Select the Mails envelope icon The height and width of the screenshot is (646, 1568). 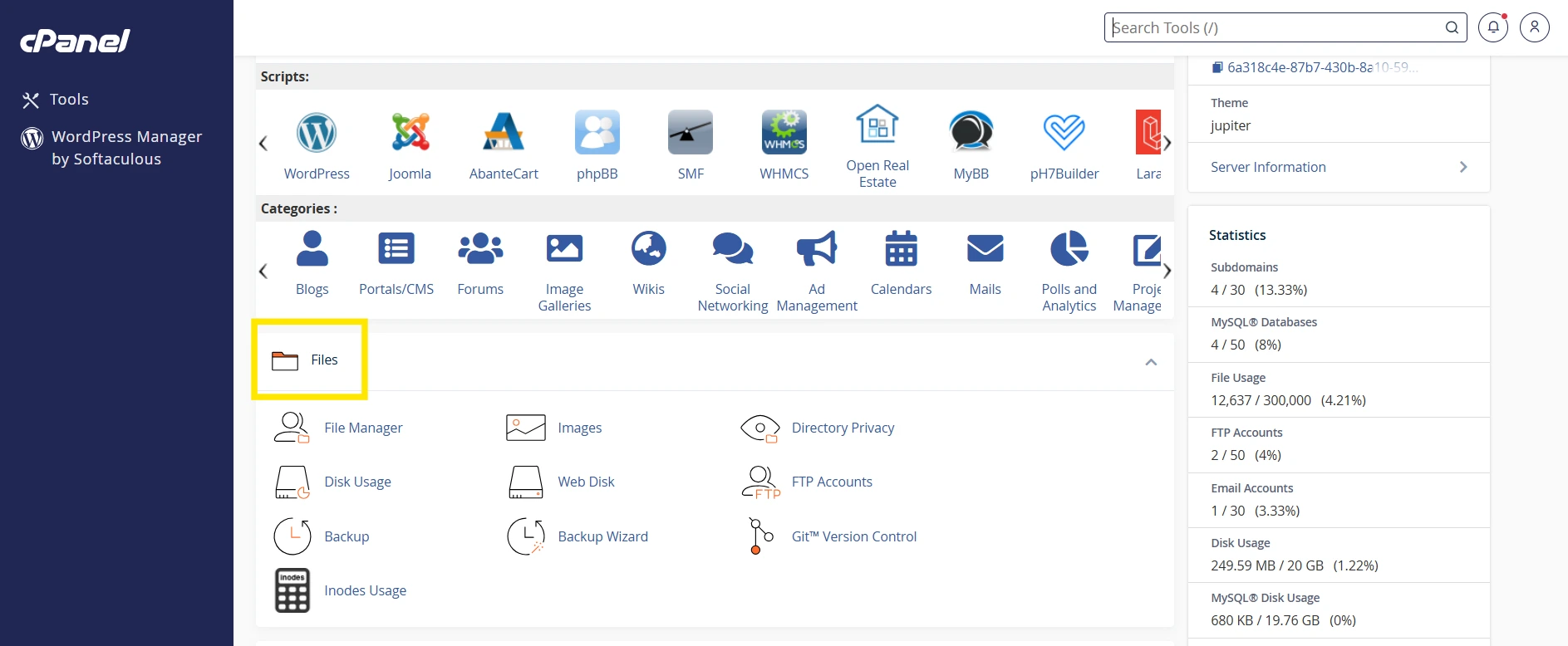[986, 248]
